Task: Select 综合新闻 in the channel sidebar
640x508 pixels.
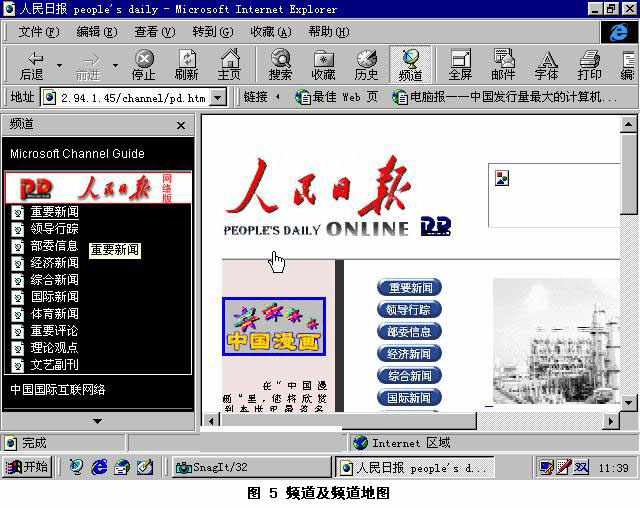Action: point(54,280)
